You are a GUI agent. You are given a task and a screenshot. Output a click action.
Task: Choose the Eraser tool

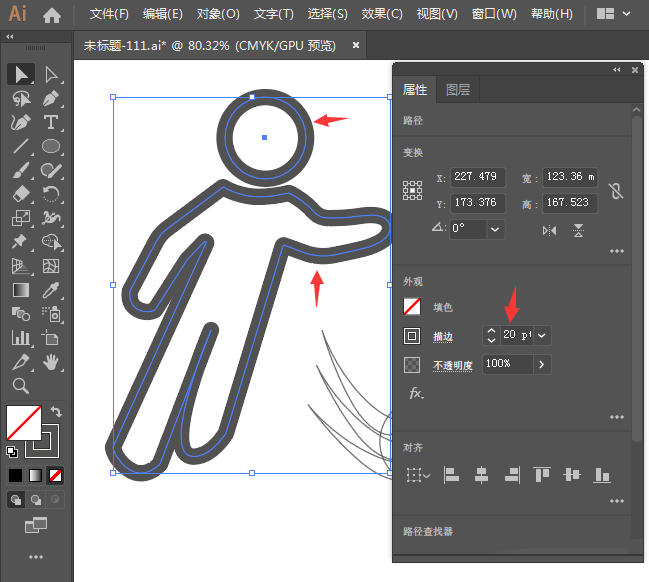click(21, 194)
